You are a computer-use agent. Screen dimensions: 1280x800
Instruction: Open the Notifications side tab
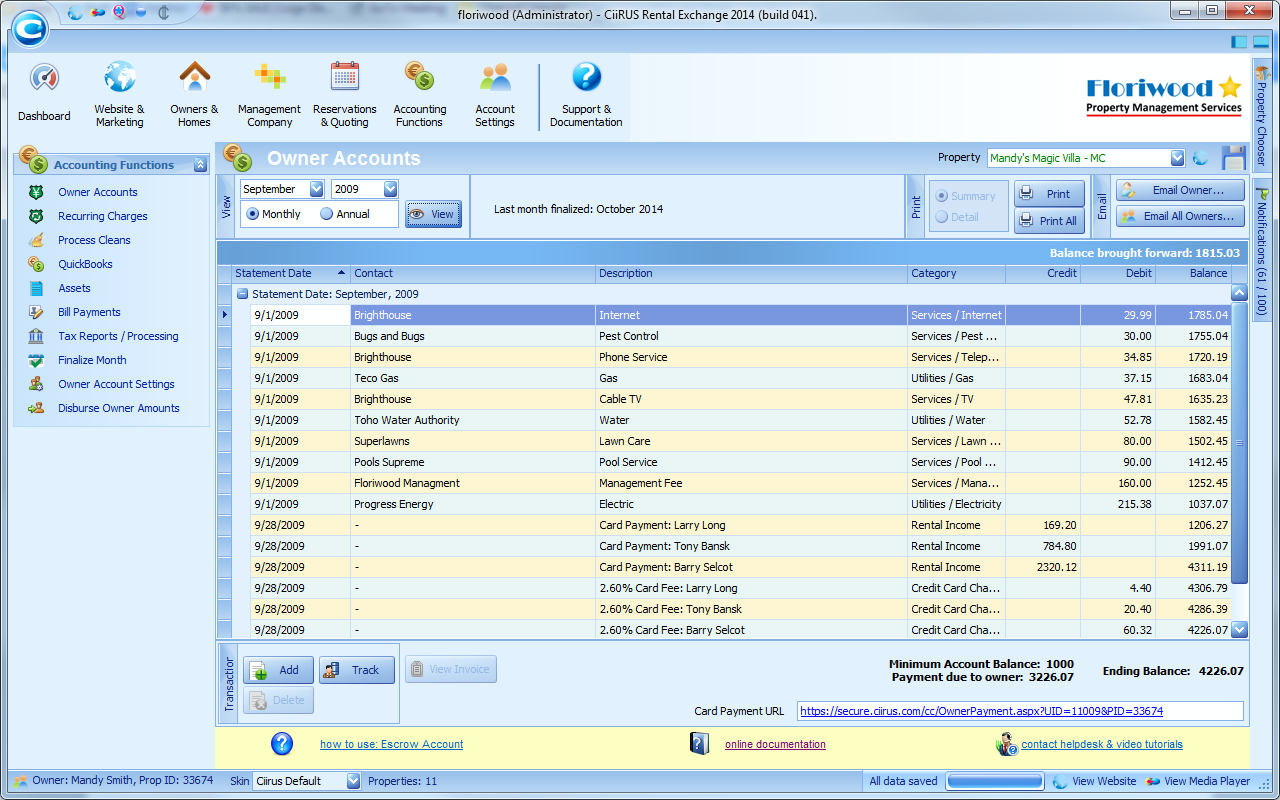1261,250
